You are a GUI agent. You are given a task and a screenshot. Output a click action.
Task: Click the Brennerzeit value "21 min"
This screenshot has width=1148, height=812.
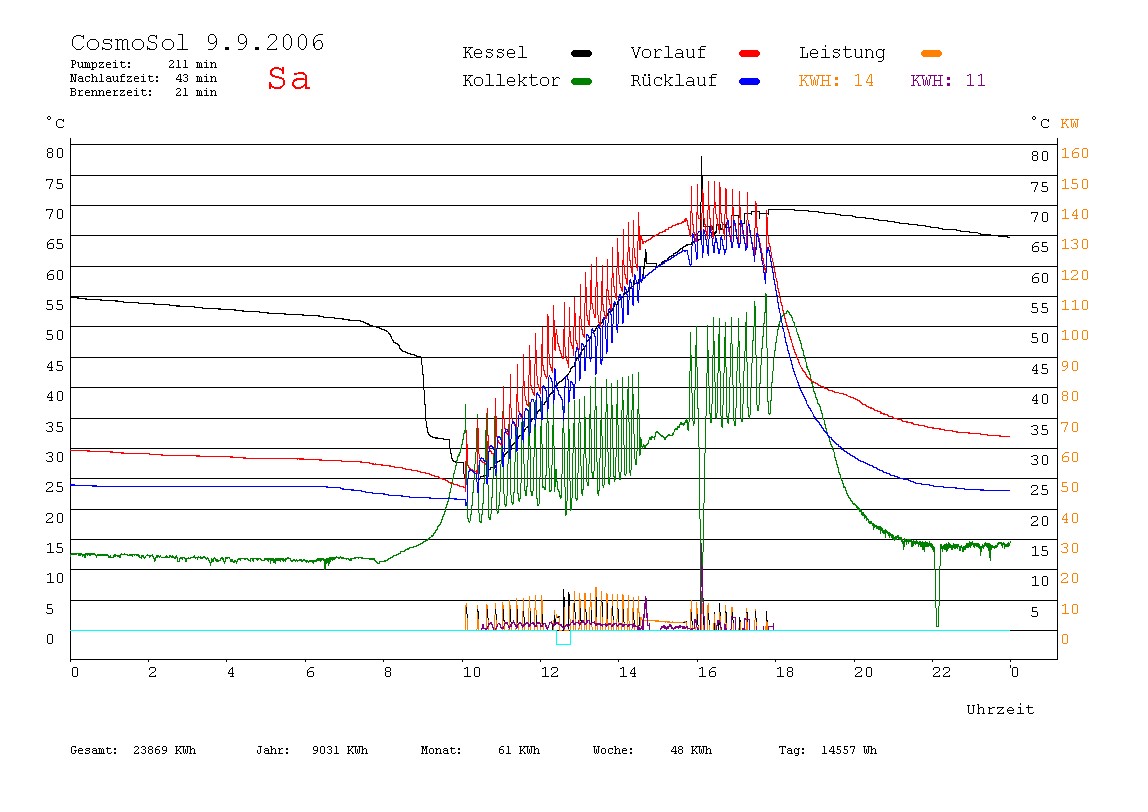point(196,92)
